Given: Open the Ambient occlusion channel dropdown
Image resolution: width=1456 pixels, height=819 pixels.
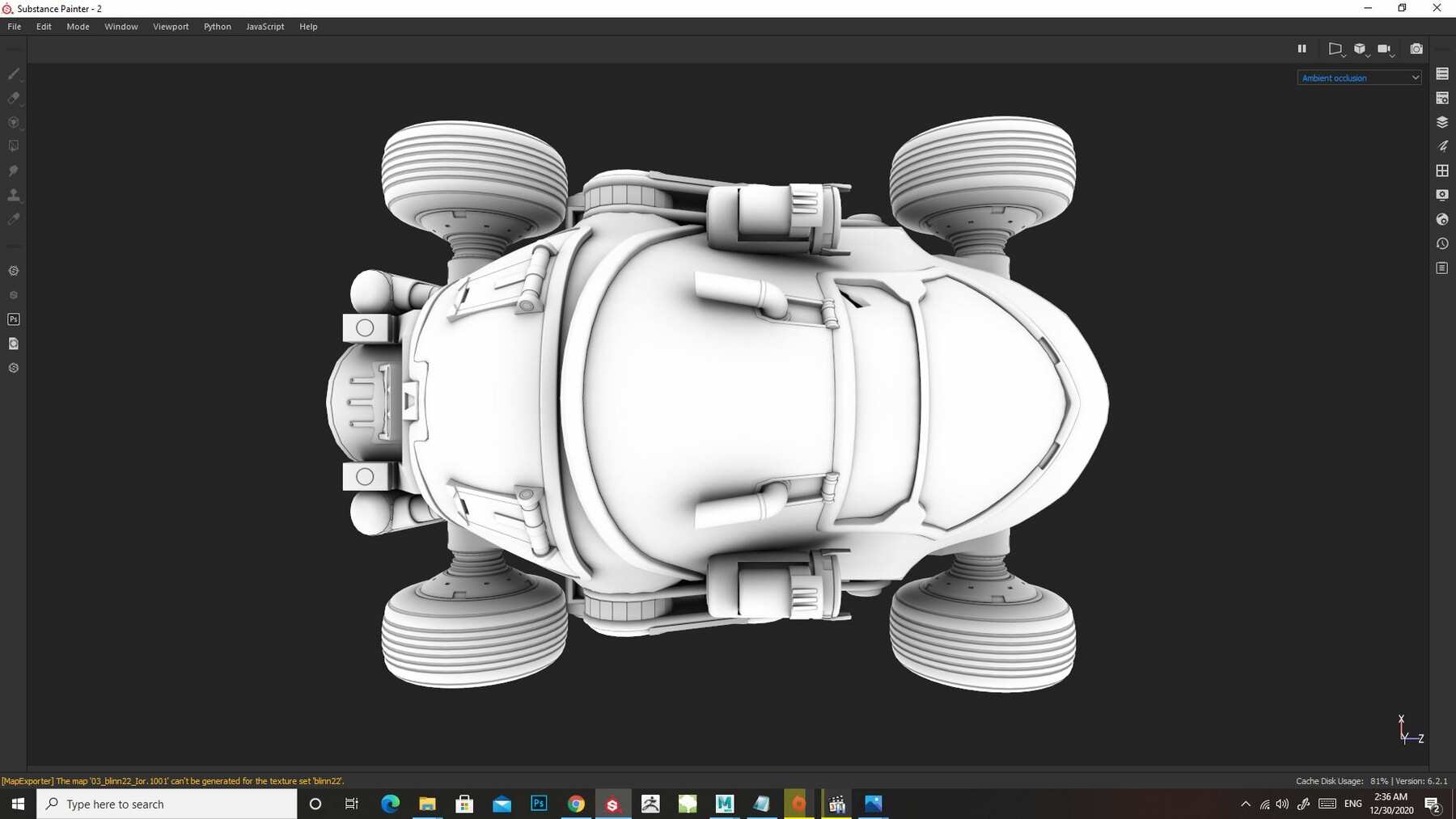Looking at the screenshot, I should 1360,78.
